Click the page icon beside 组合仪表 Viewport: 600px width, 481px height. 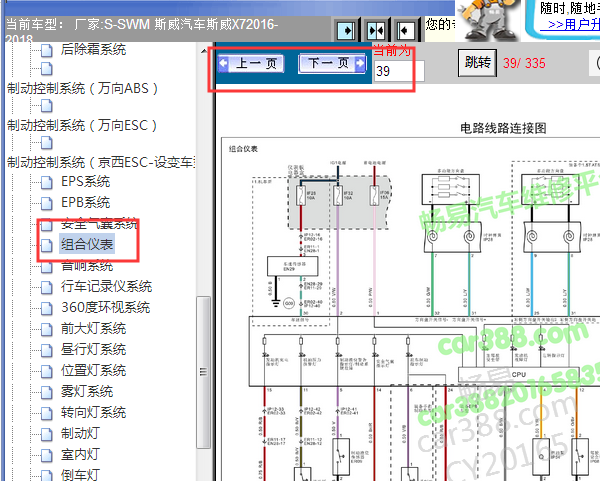47,245
